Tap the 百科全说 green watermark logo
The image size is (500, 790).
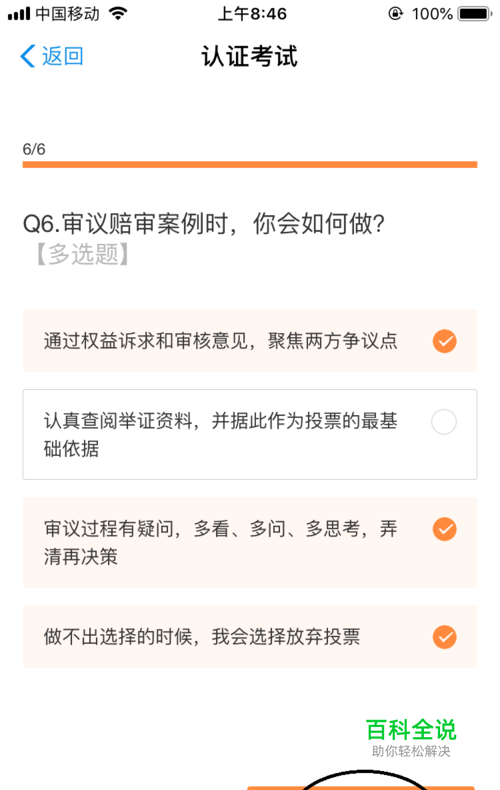tap(411, 737)
